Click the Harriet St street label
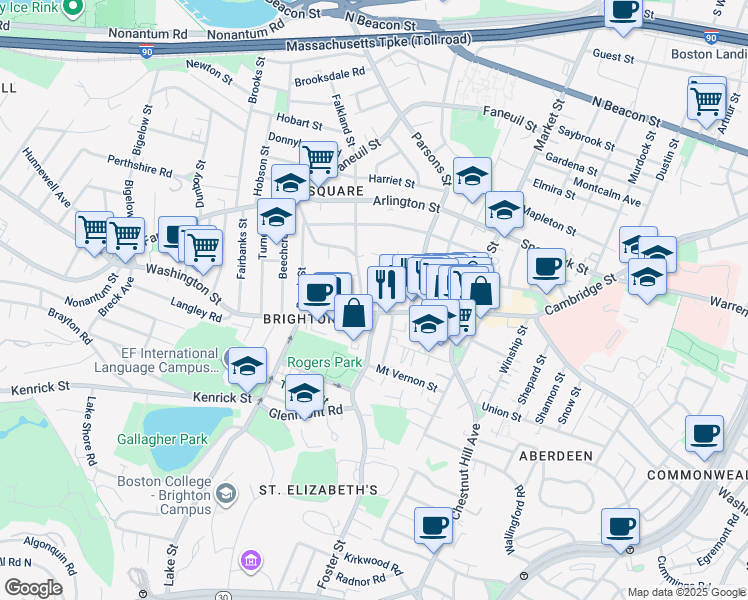This screenshot has height=600, width=748. pos(392,181)
